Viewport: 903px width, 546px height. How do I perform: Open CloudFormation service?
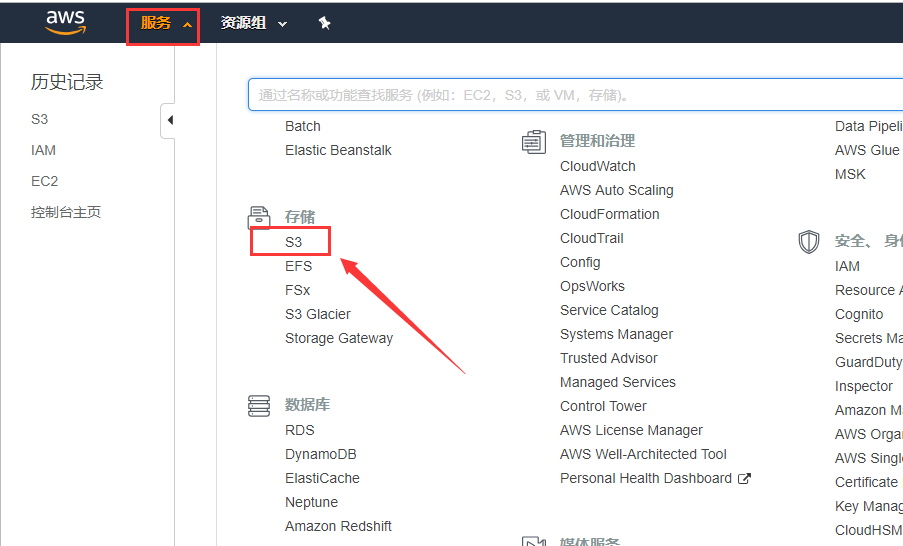[x=609, y=214]
